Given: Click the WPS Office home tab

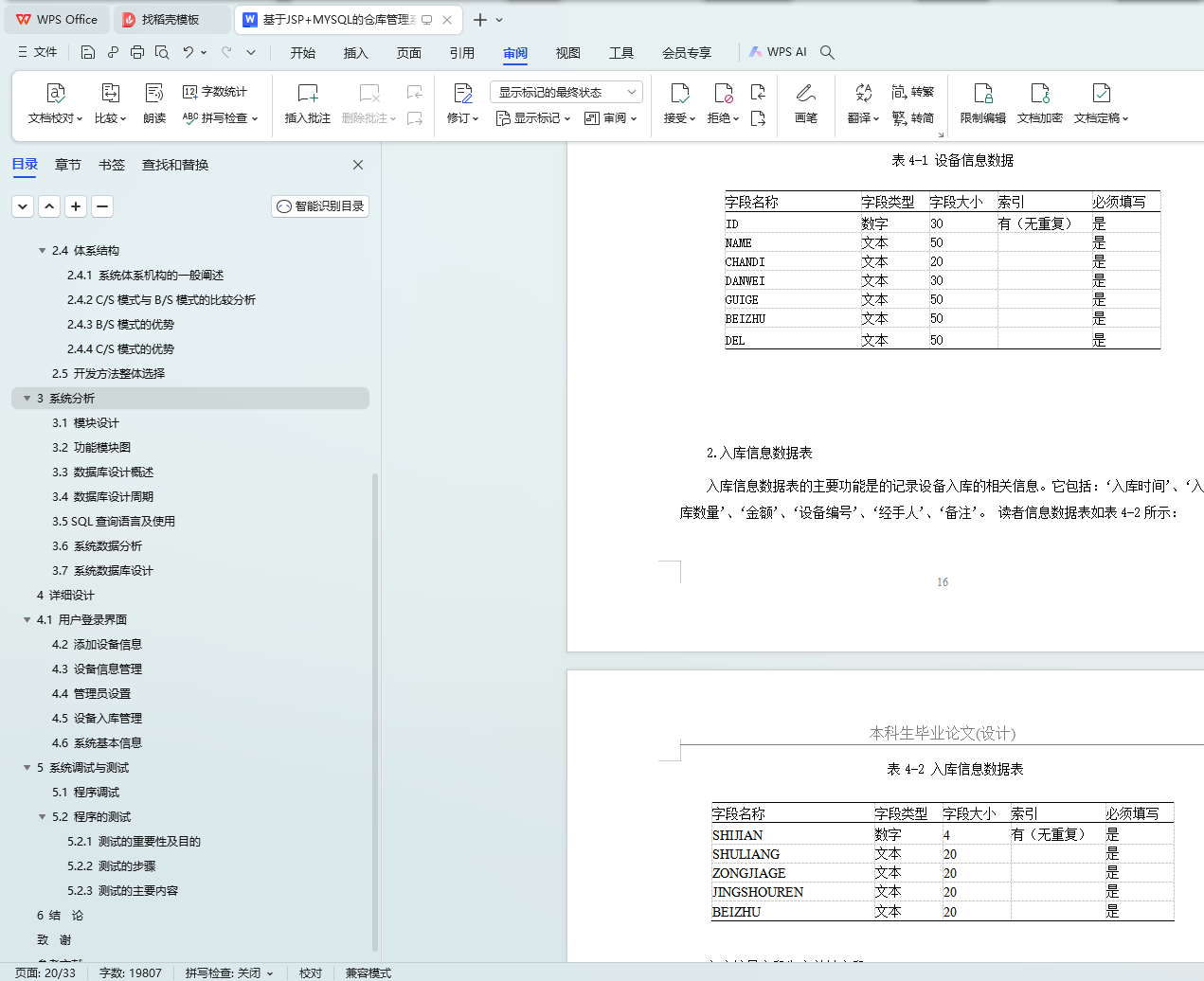Looking at the screenshot, I should [57, 20].
